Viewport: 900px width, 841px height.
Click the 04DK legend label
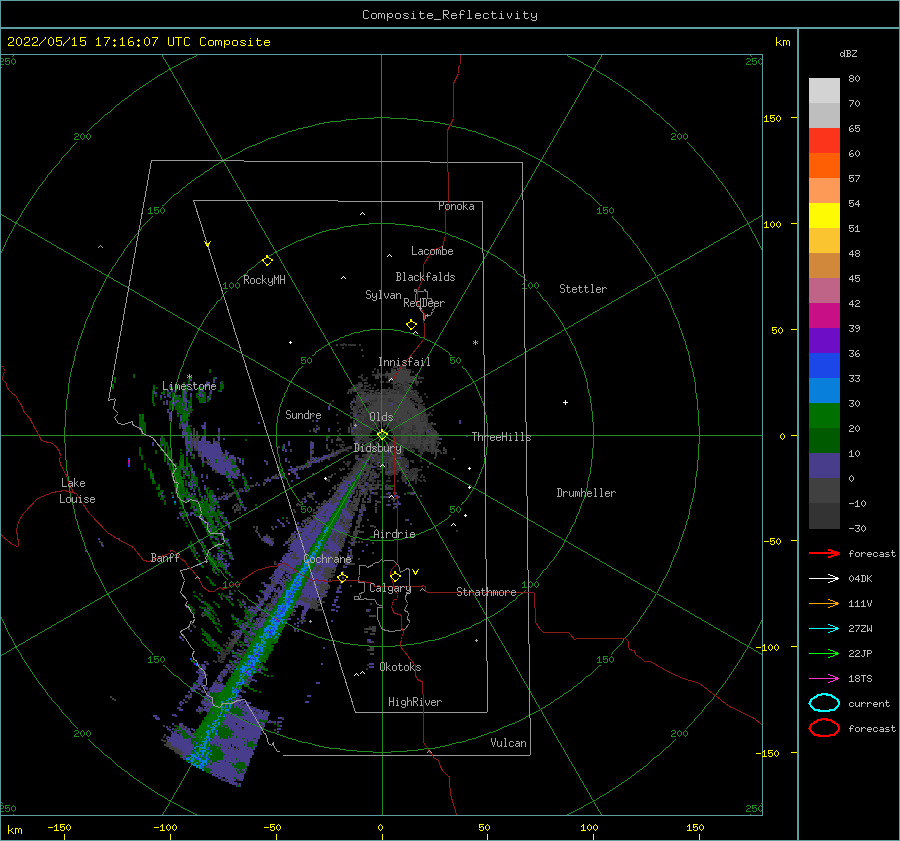[860, 579]
